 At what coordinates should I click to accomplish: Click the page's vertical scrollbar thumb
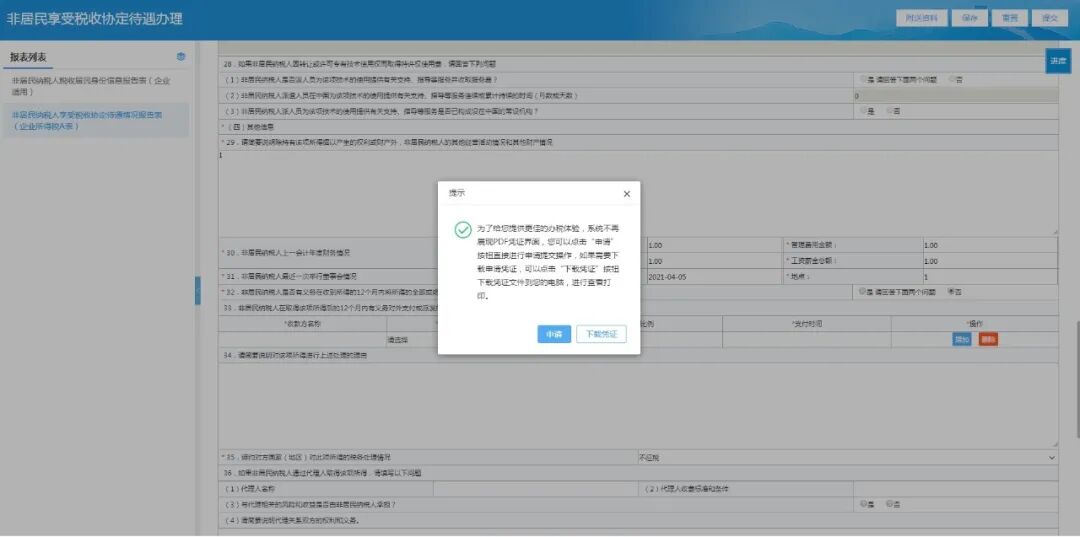tap(1076, 380)
